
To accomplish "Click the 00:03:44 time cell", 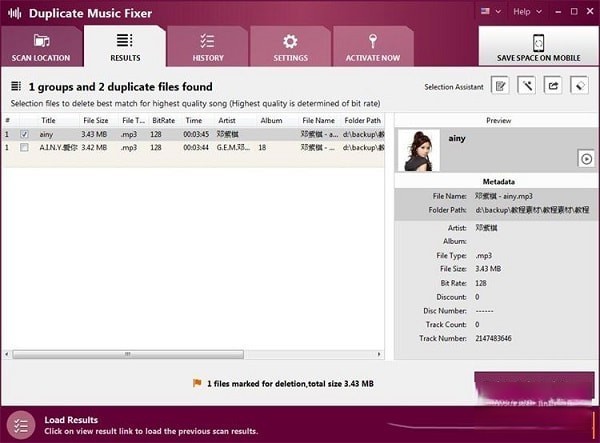I will click(196, 147).
